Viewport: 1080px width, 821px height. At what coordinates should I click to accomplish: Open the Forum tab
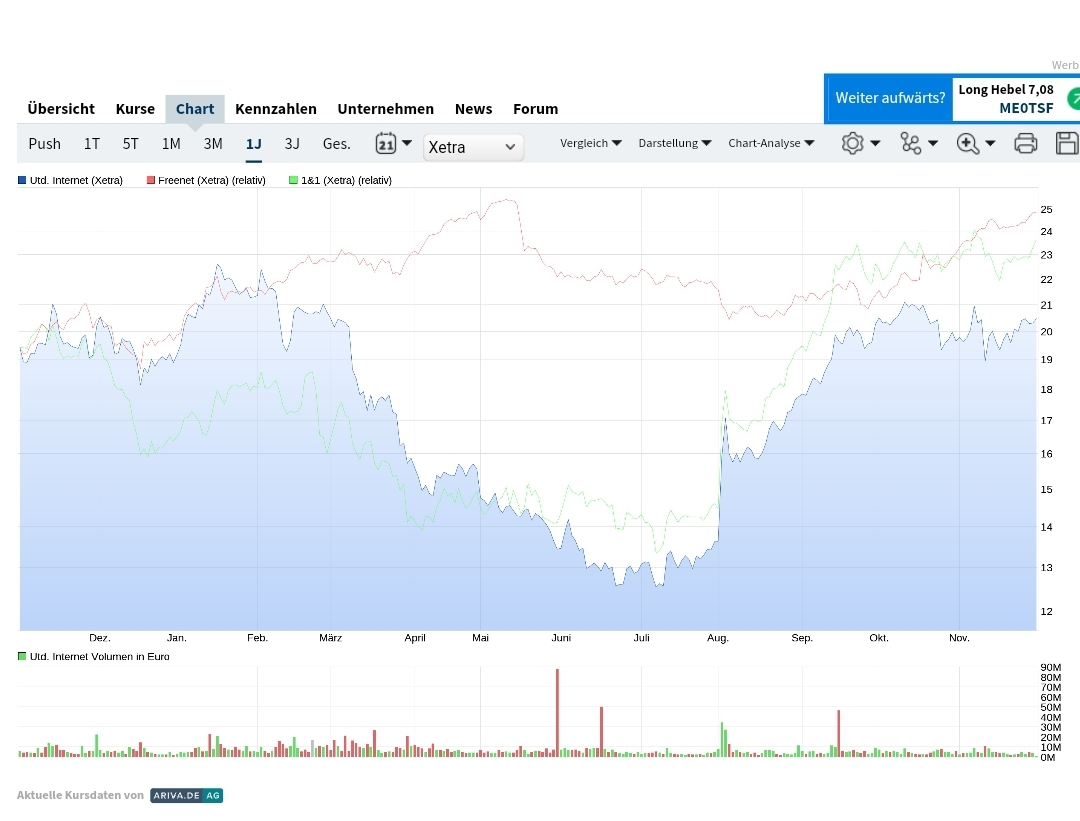(x=535, y=109)
